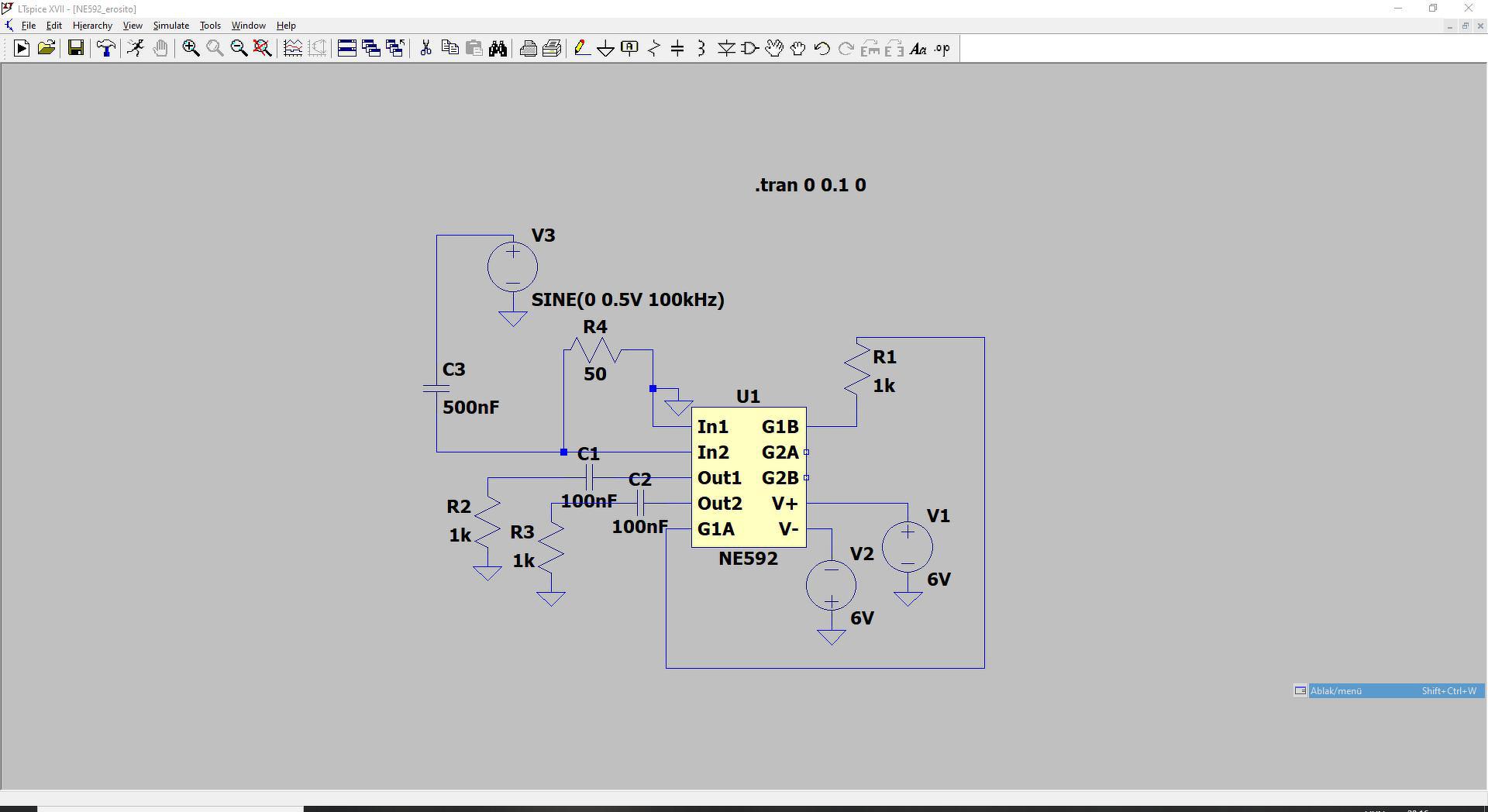Click the LTspice system menu icon in title bar
1488x812 pixels.
coord(7,9)
